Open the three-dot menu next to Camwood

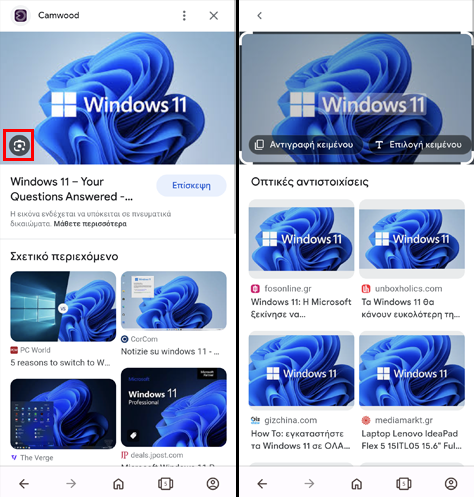184,15
